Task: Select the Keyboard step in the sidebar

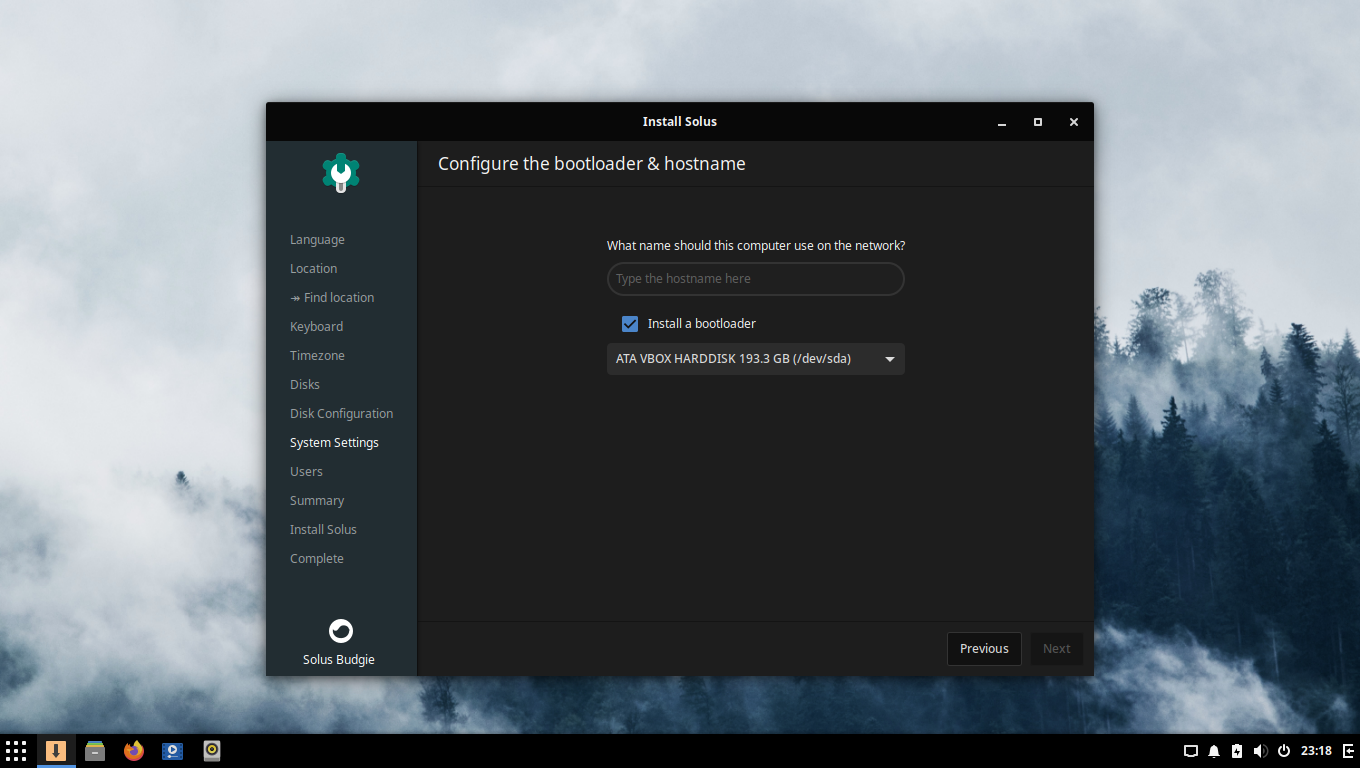Action: 316,327
